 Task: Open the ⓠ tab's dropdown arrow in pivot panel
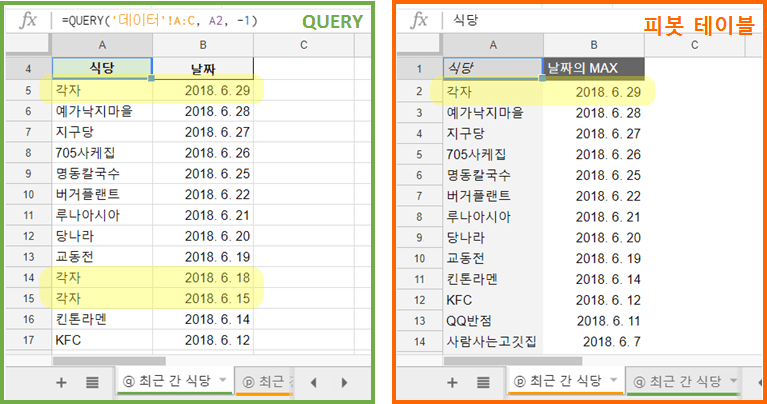click(x=736, y=381)
